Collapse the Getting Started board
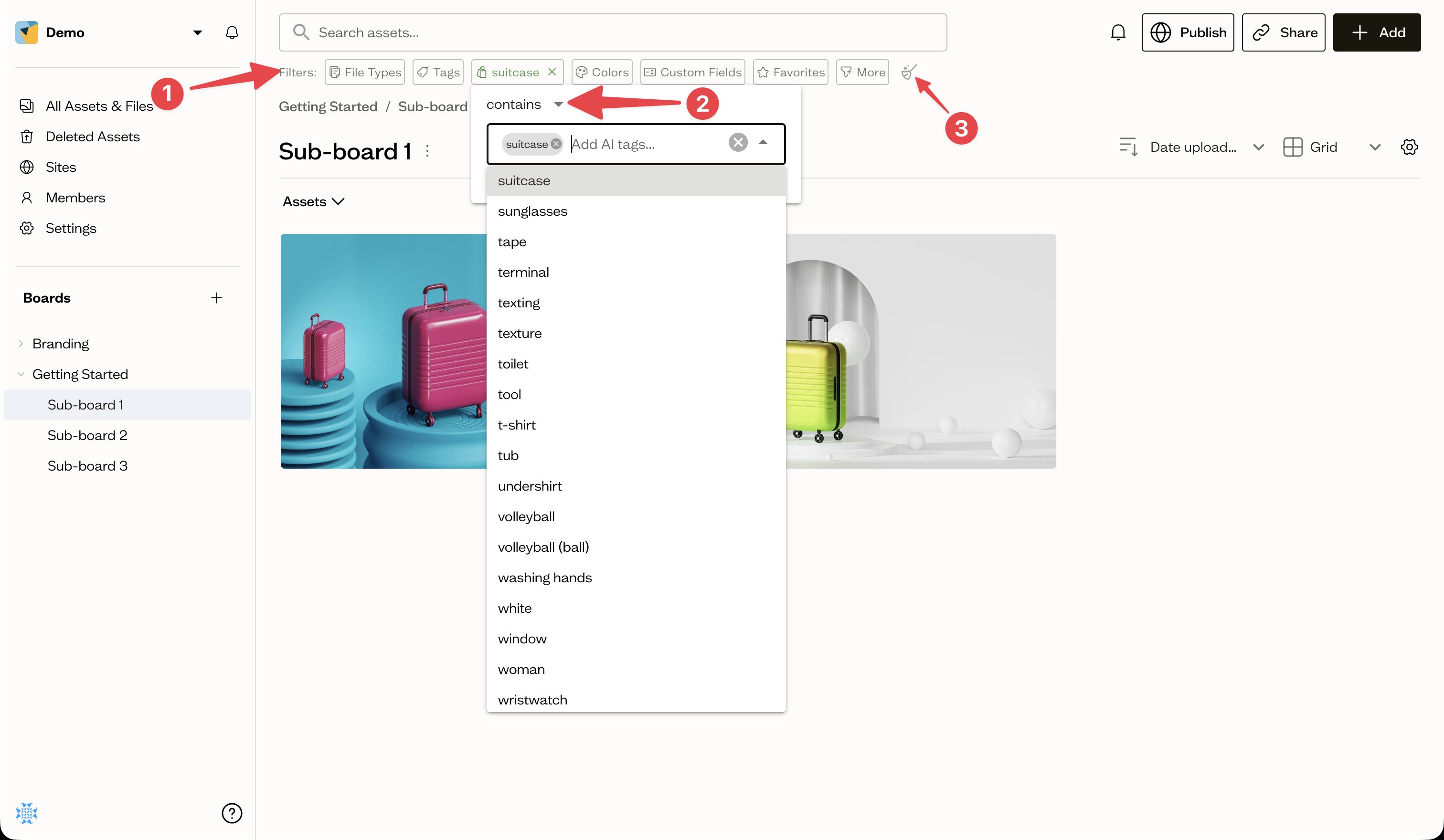 pos(21,374)
